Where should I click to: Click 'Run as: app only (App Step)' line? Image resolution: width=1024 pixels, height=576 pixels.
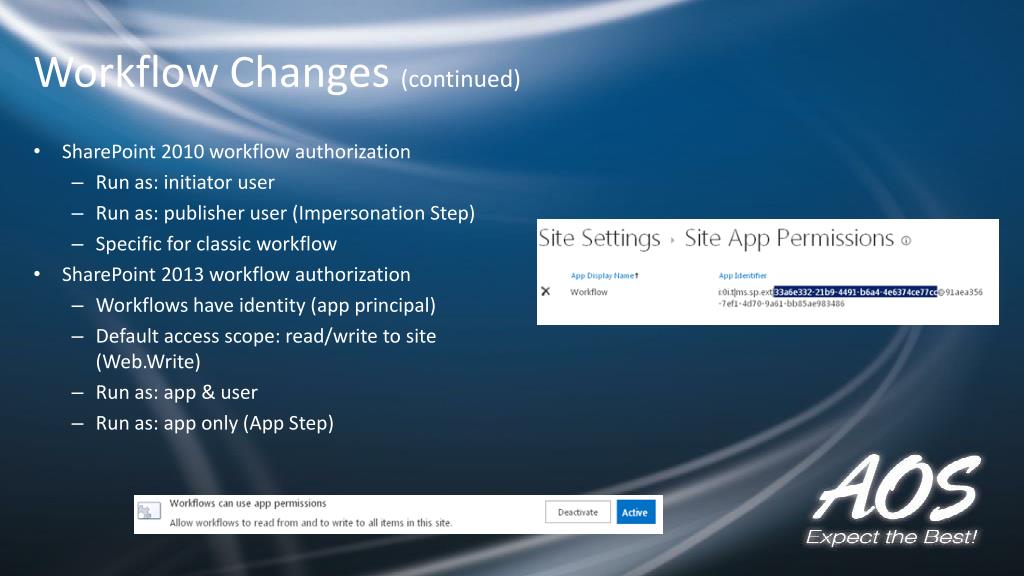pyautogui.click(x=215, y=423)
